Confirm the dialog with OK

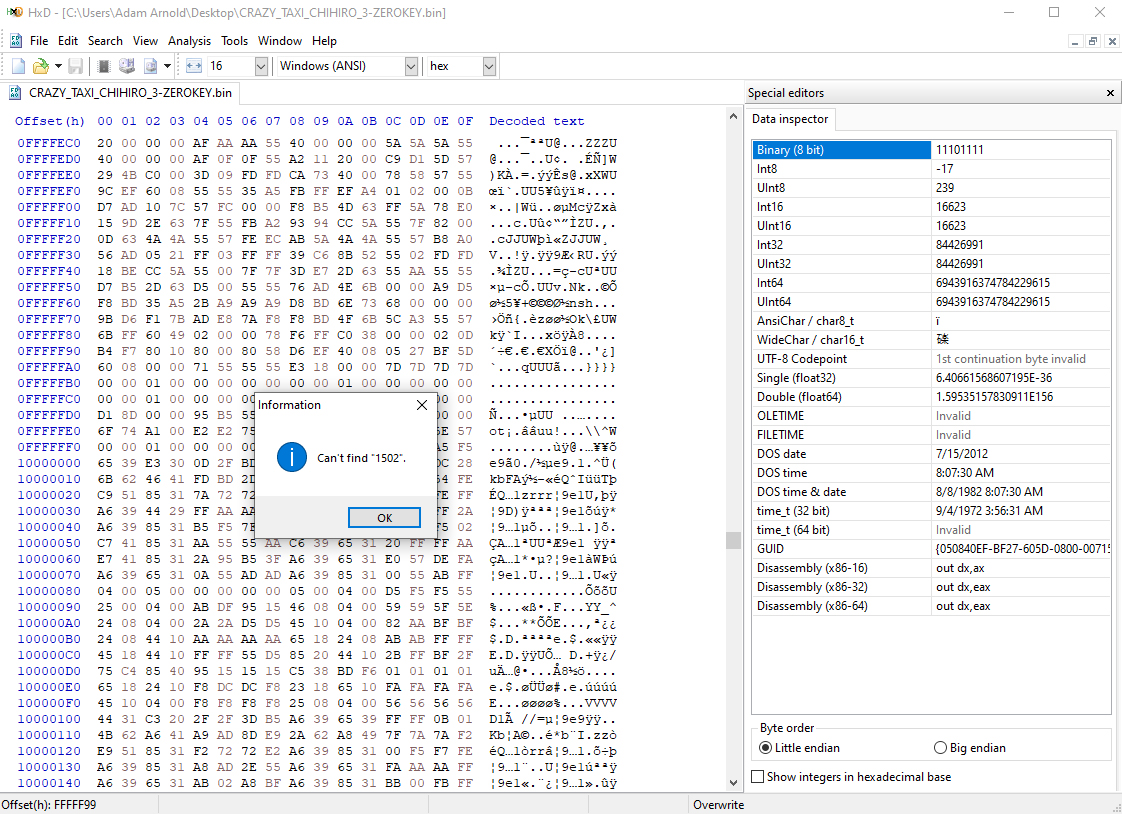384,518
